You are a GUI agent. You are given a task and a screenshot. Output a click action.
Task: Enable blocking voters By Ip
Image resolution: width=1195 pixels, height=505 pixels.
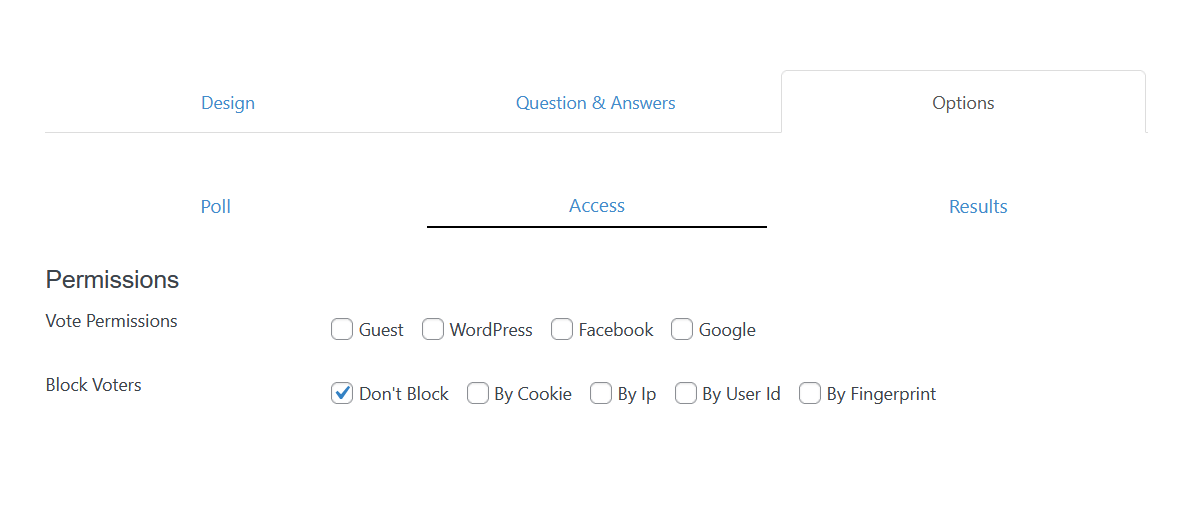tap(601, 394)
